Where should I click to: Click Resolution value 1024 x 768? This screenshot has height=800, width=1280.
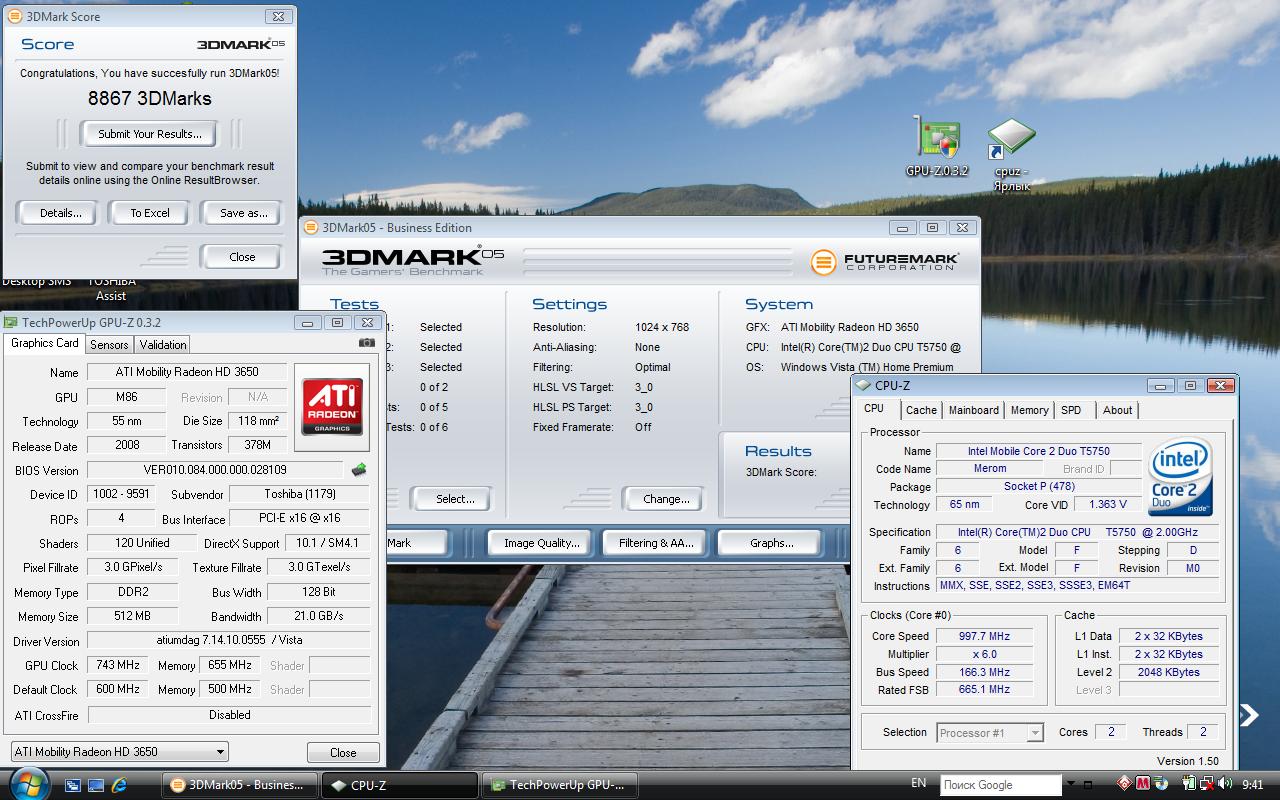pyautogui.click(x=662, y=327)
